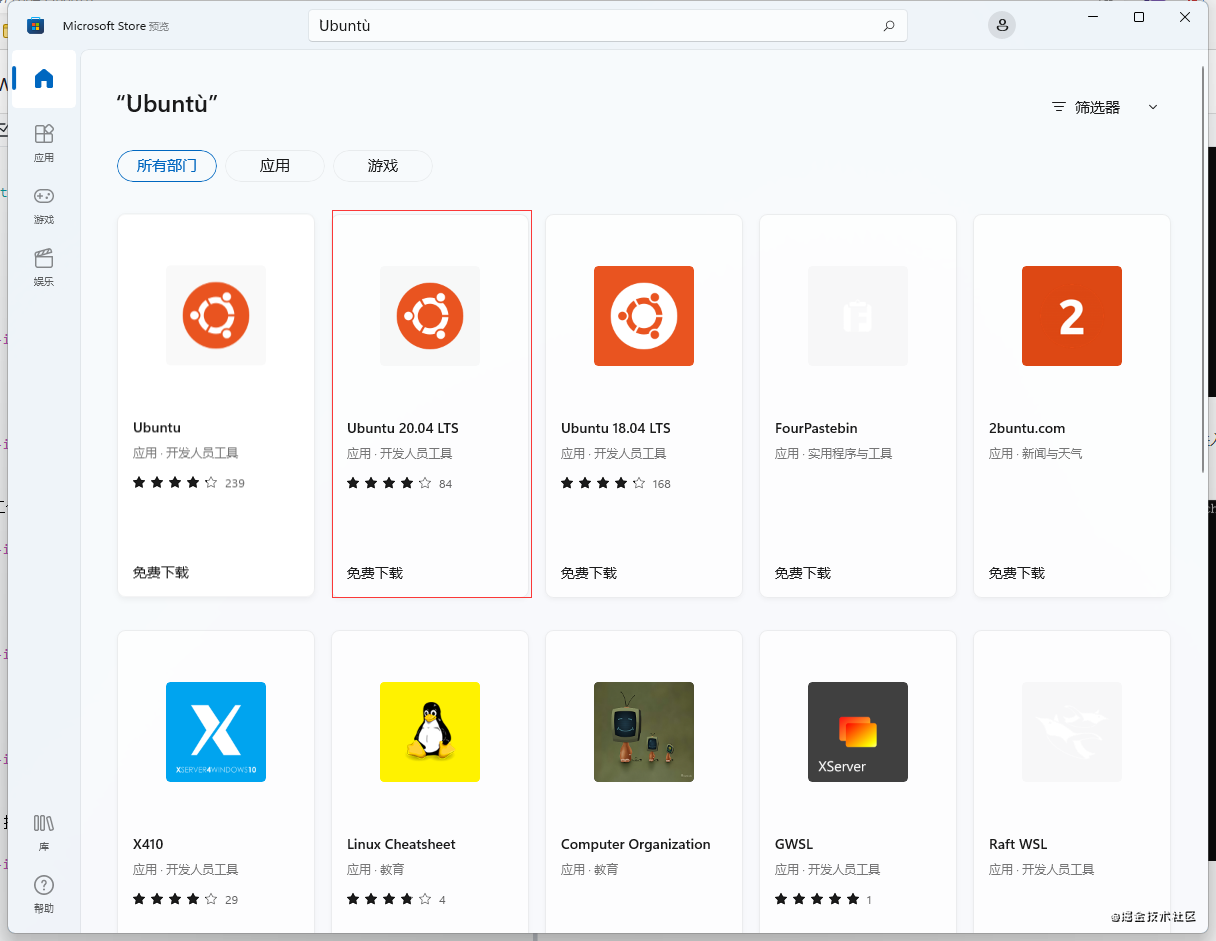The height and width of the screenshot is (941, 1216).
Task: Open the 帮助 (Help) sidebar icon
Action: (x=44, y=894)
